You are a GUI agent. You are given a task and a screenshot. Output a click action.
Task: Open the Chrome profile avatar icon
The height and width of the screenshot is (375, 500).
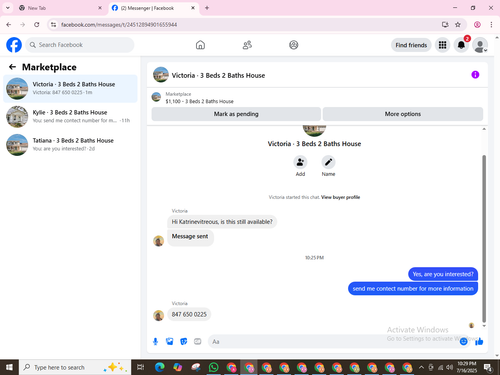click(477, 25)
